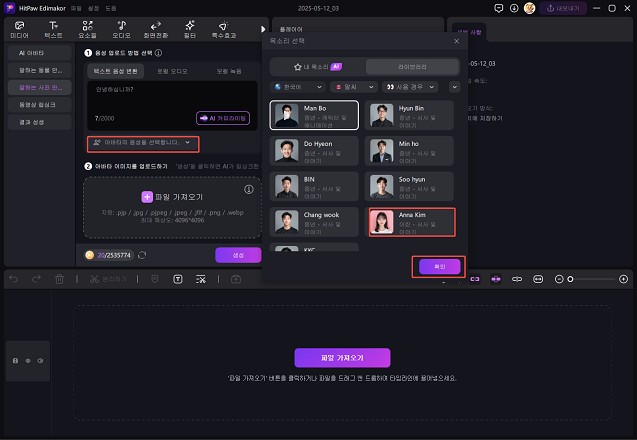Screen dimensions: 637x440
Task: Select the highlighted talking photo sidebar item
Action: [39, 87]
